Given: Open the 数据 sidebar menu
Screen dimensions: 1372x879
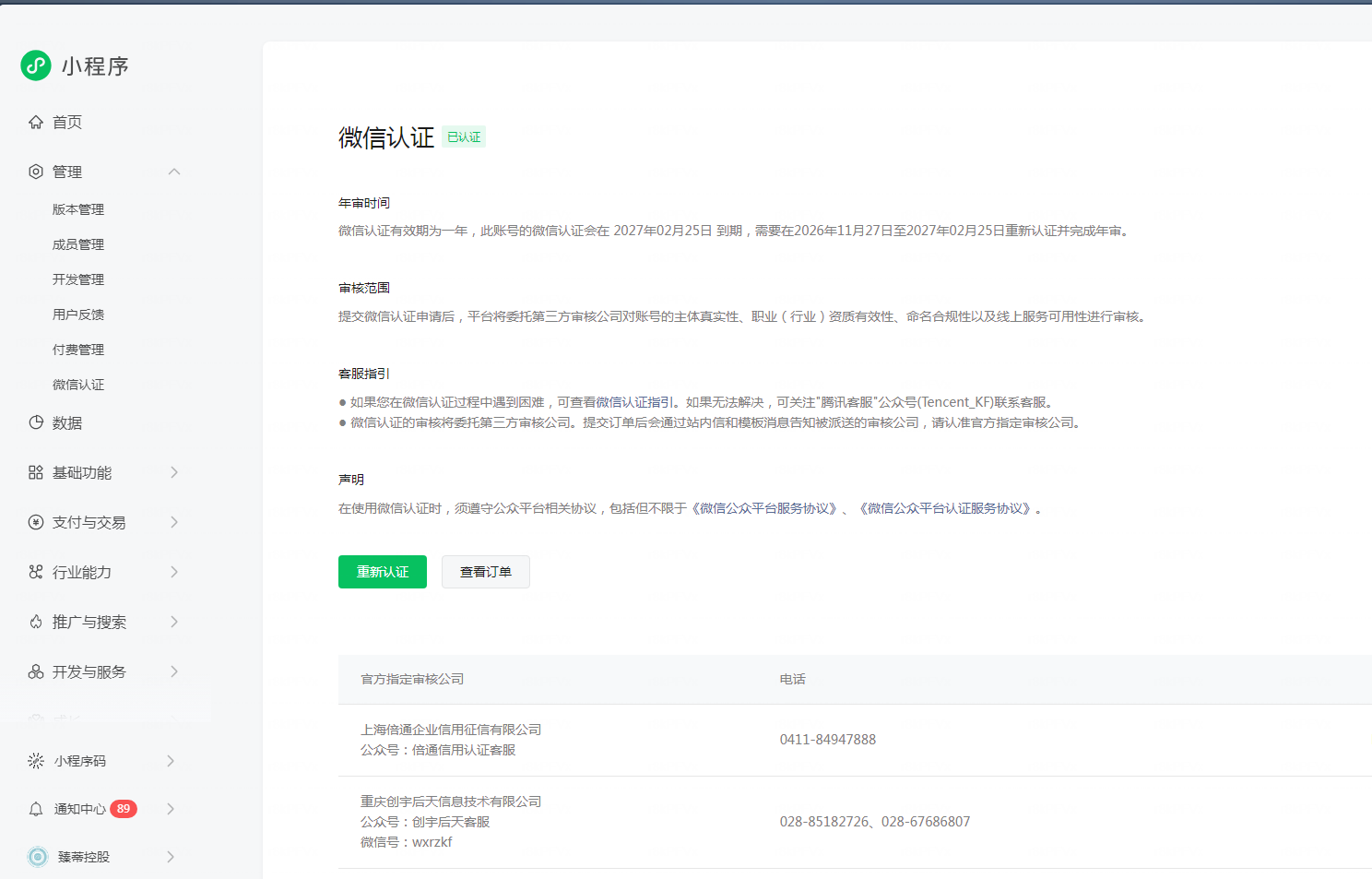Looking at the screenshot, I should click(67, 422).
